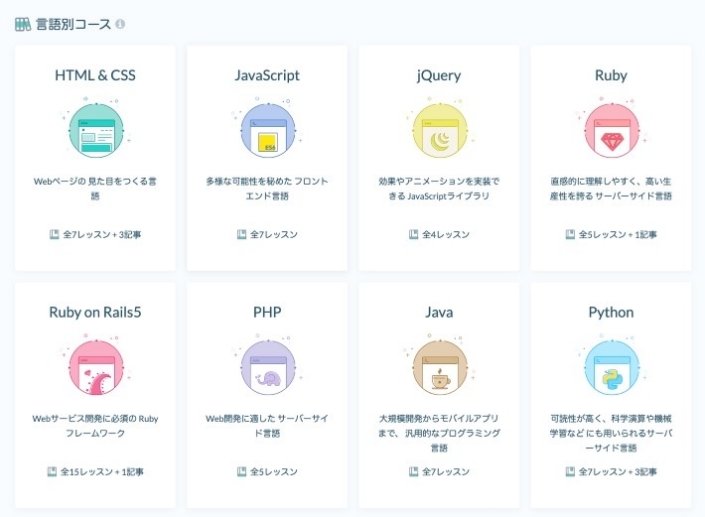The image size is (705, 517).
Task: Click the bookshelf icon next to 言語別コース heading
Action: (23, 24)
